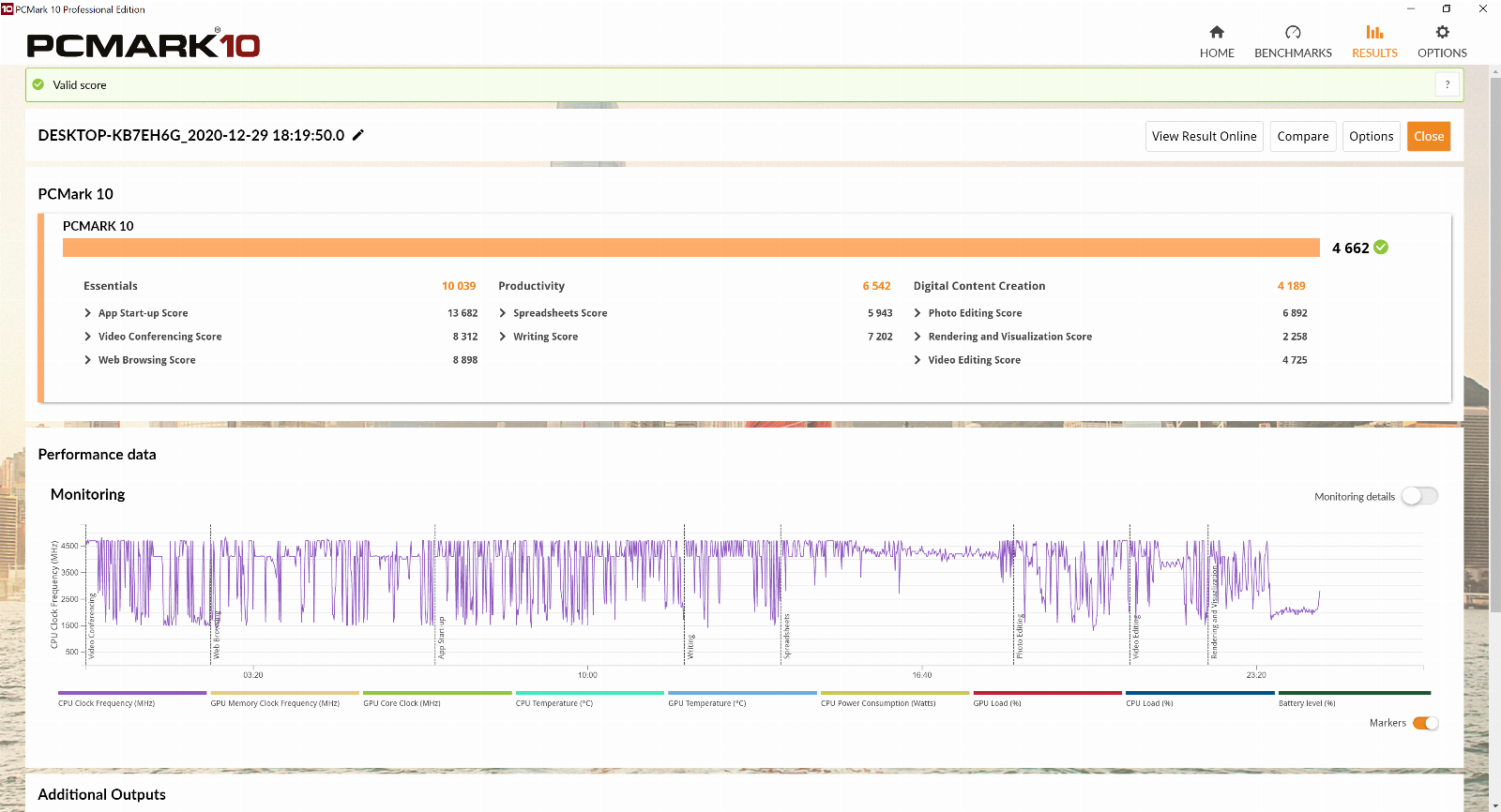Select CPU Load legend swatch
The width and height of the screenshot is (1501, 812).
1200,693
